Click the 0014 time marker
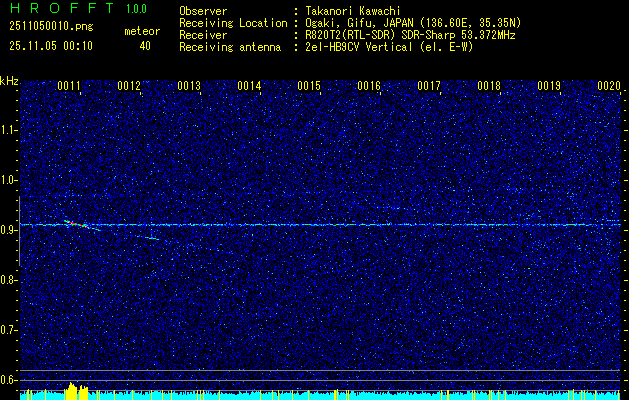 pyautogui.click(x=249, y=86)
